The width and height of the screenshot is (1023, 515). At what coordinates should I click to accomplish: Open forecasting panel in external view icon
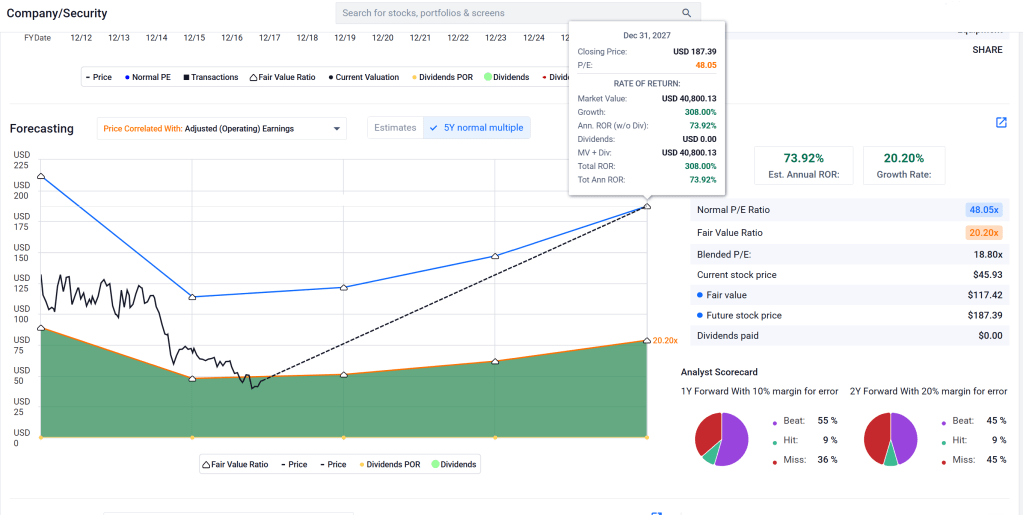[1001, 122]
